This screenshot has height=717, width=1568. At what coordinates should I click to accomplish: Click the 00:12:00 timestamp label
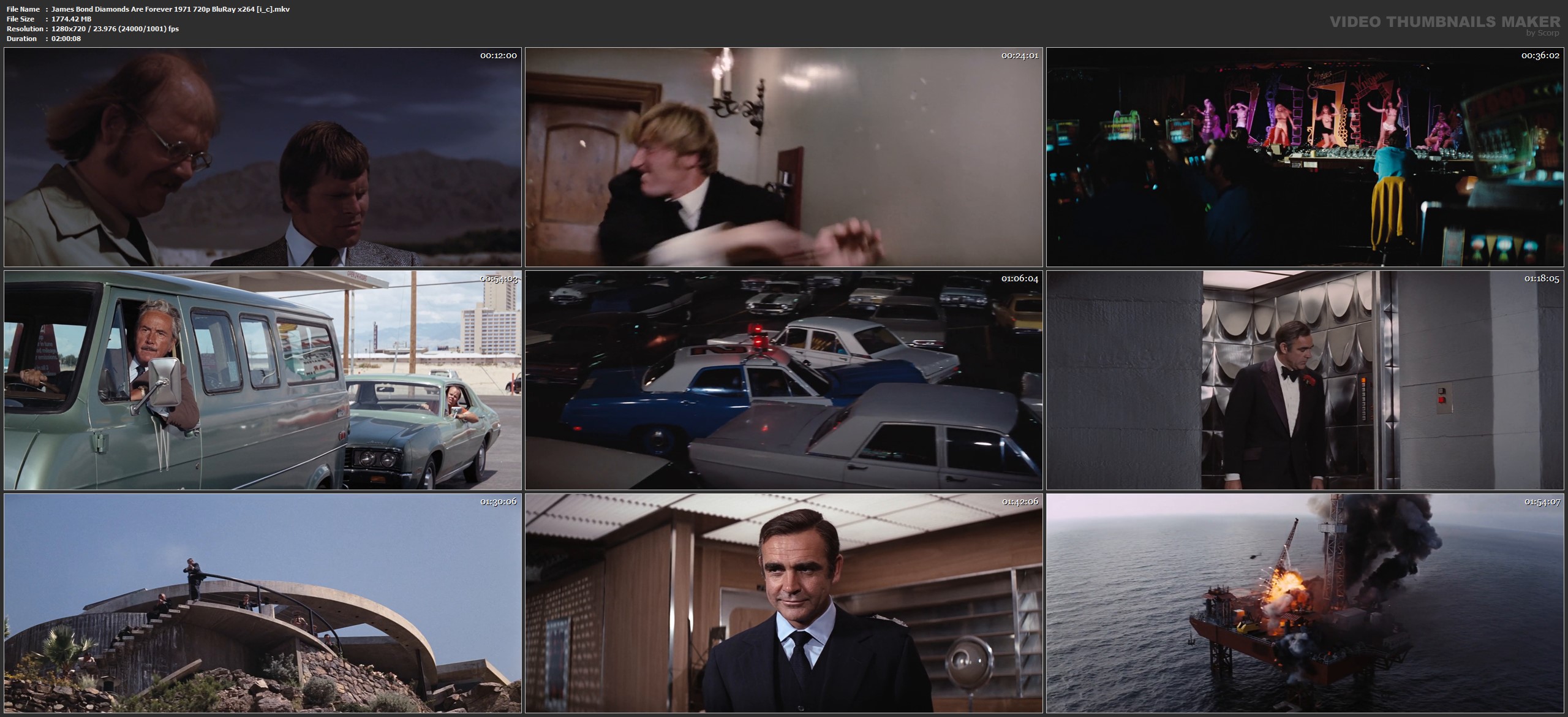coord(498,55)
